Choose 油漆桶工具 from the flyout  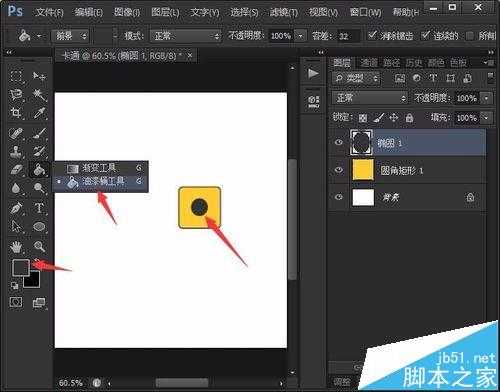click(x=100, y=182)
